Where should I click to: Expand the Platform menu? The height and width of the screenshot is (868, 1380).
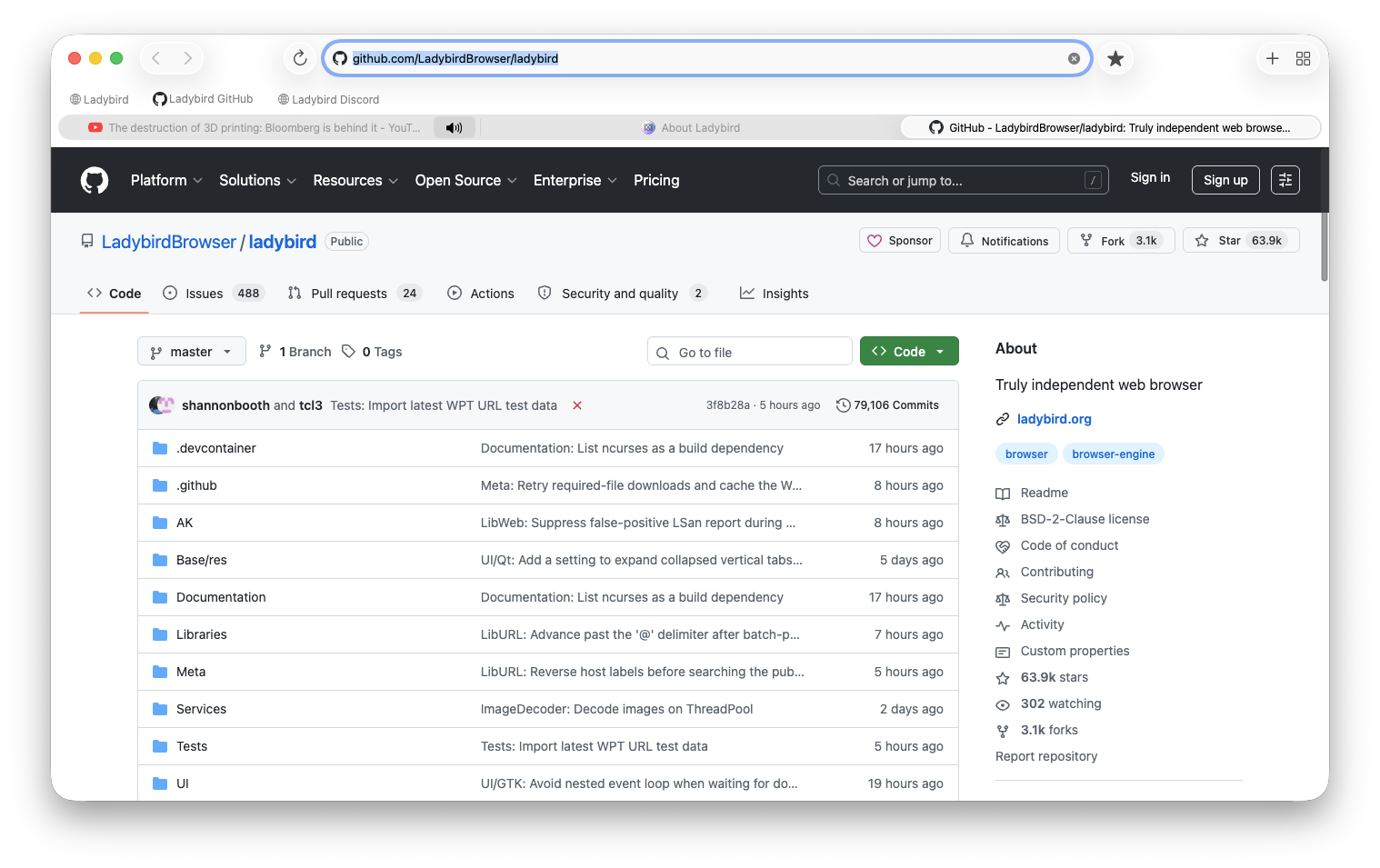point(166,180)
